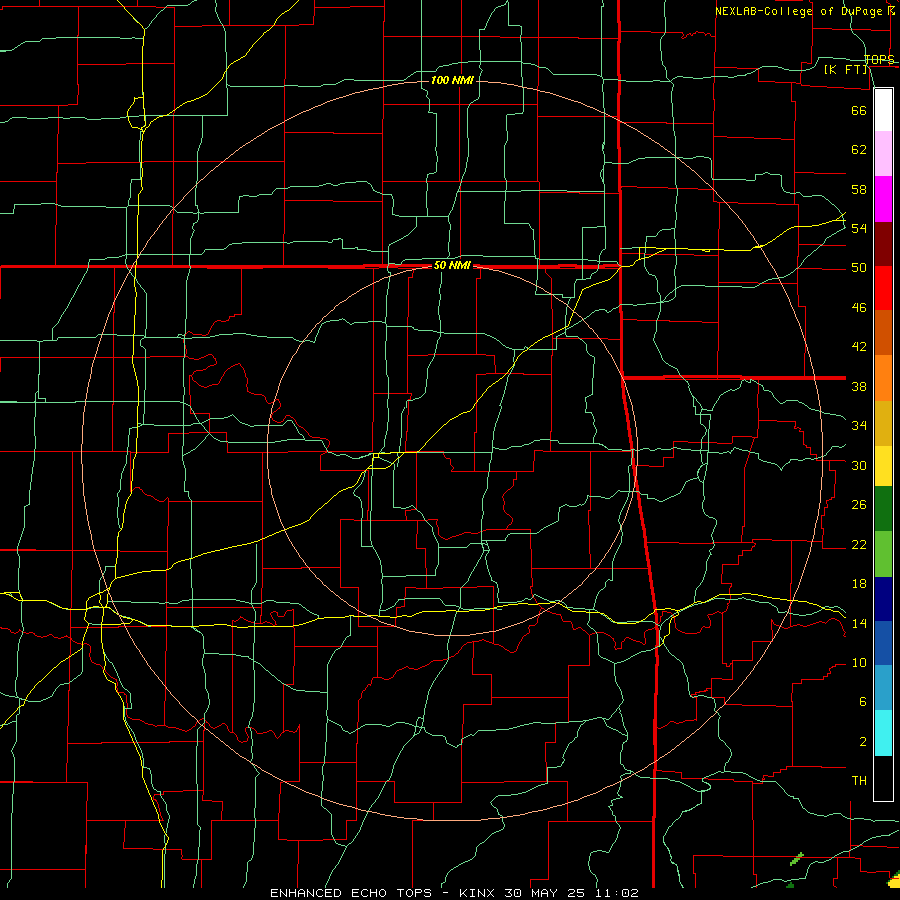Click the "[K FT]" units label
Viewport: 900px width, 900px height.
click(845, 69)
